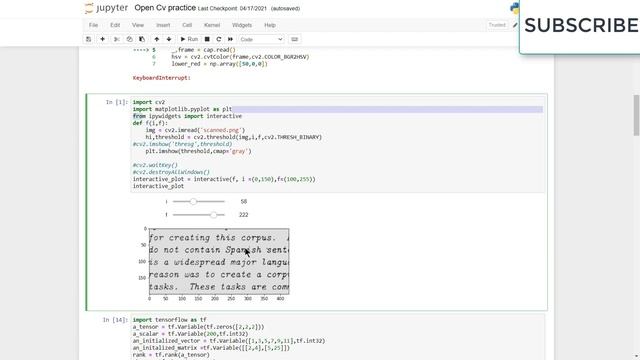The image size is (640, 360).
Task: Paste cell below
Action: coord(142,39)
